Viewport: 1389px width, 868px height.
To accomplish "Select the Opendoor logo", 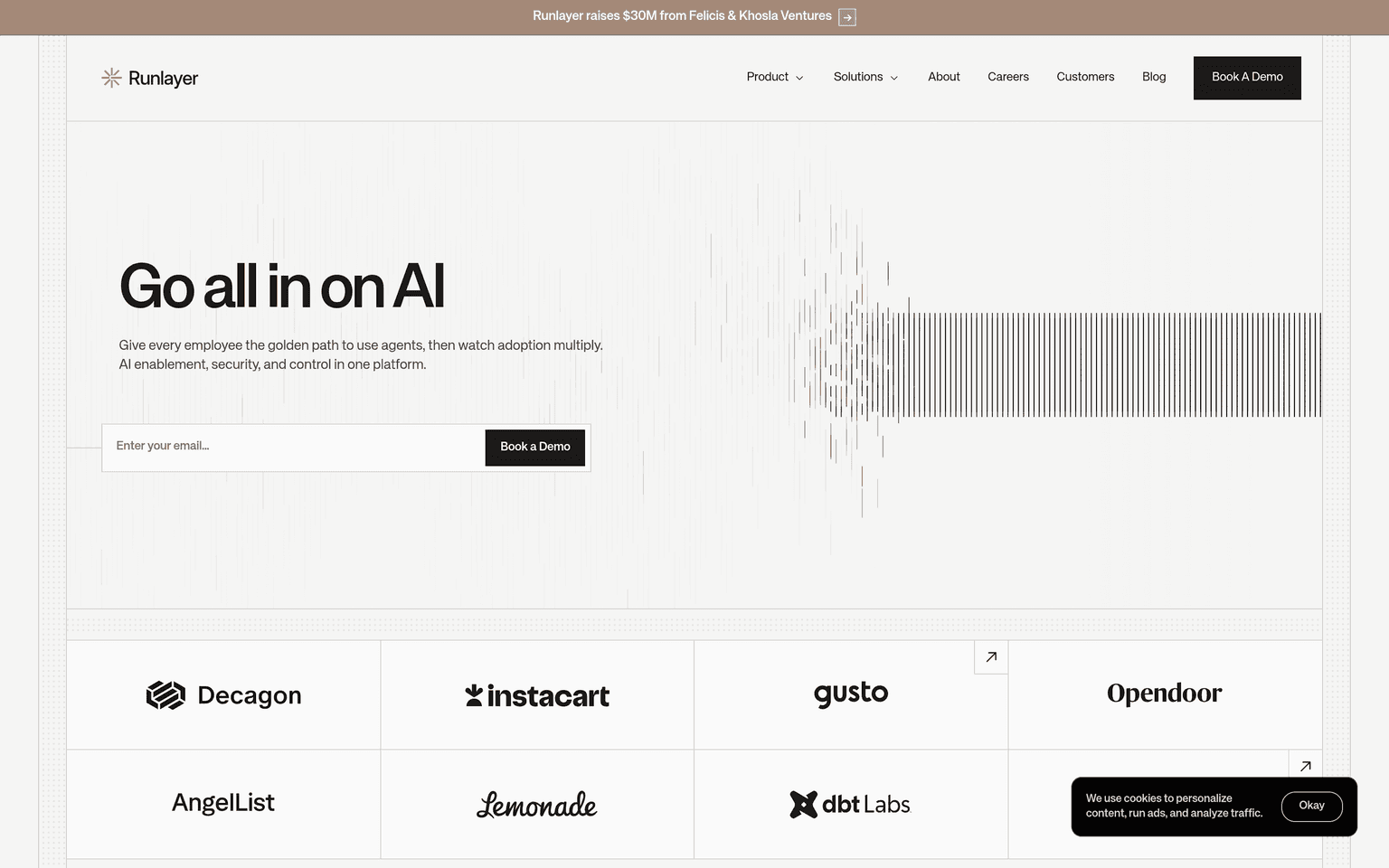I will coord(1165,693).
